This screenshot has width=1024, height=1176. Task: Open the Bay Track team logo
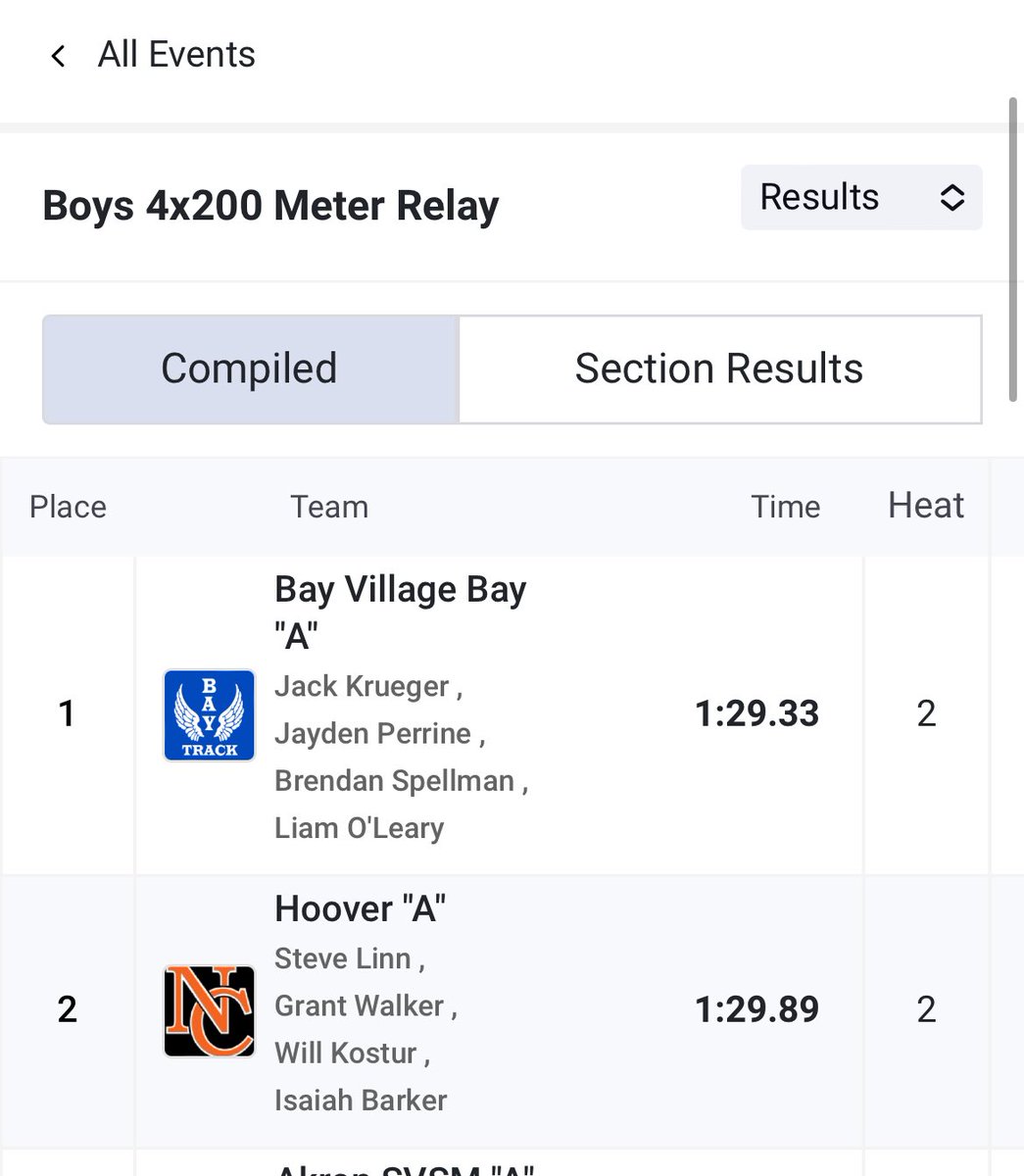210,715
